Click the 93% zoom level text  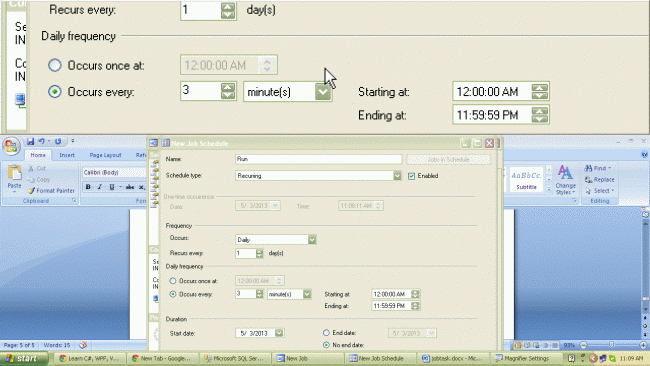tap(569, 345)
